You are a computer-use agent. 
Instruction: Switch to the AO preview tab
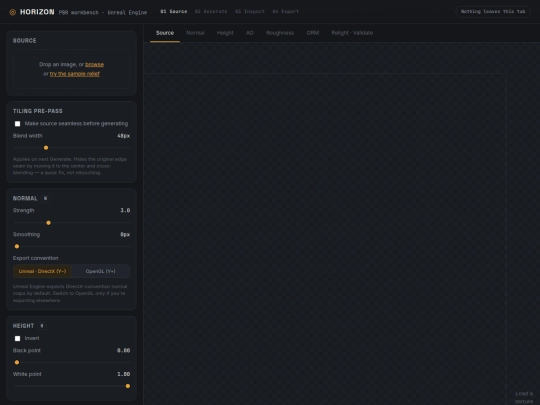[250, 33]
